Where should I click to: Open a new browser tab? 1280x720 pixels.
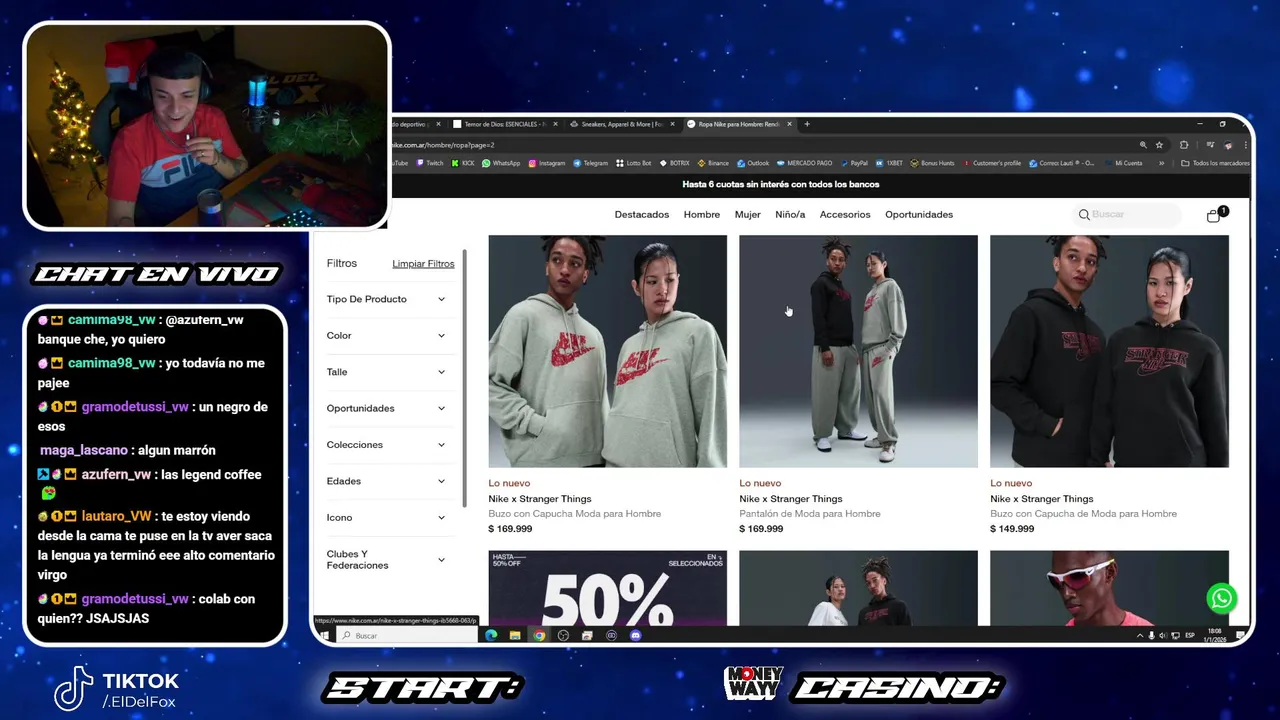pyautogui.click(x=808, y=124)
